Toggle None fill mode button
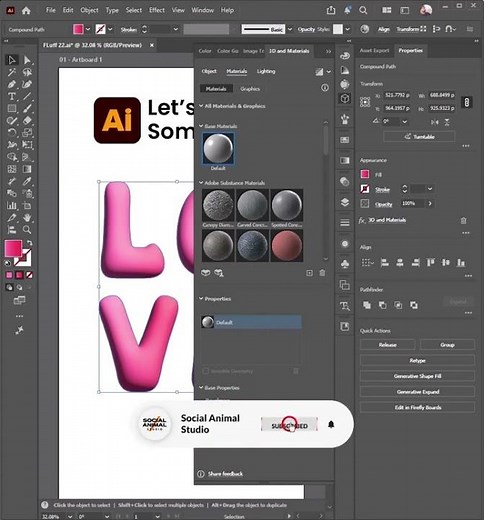 pos(29,275)
